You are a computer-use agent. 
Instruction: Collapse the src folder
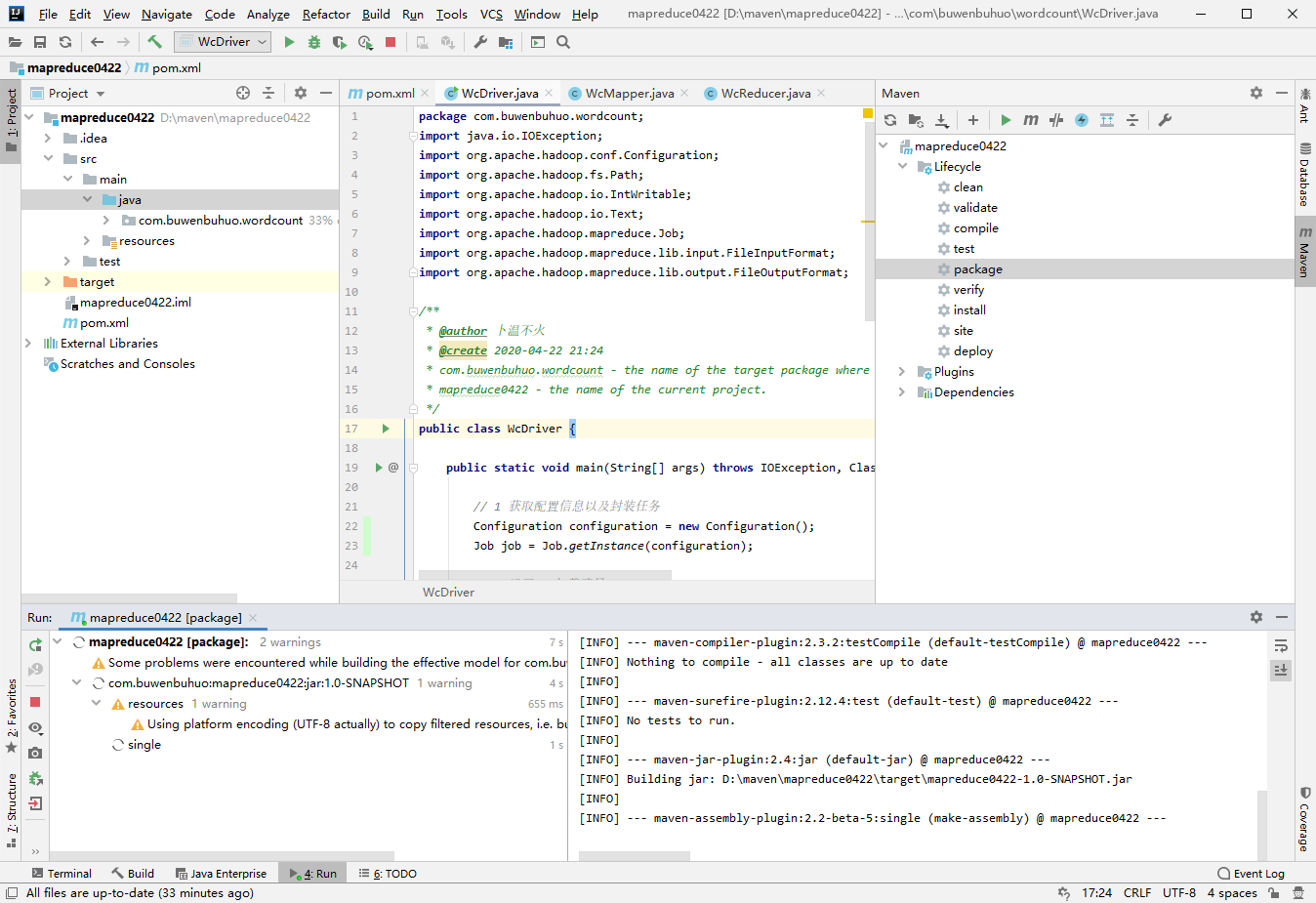48,158
